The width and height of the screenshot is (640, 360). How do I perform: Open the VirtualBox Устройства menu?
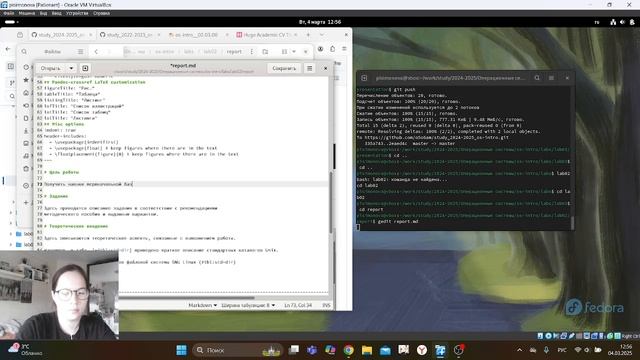[x=77, y=13]
